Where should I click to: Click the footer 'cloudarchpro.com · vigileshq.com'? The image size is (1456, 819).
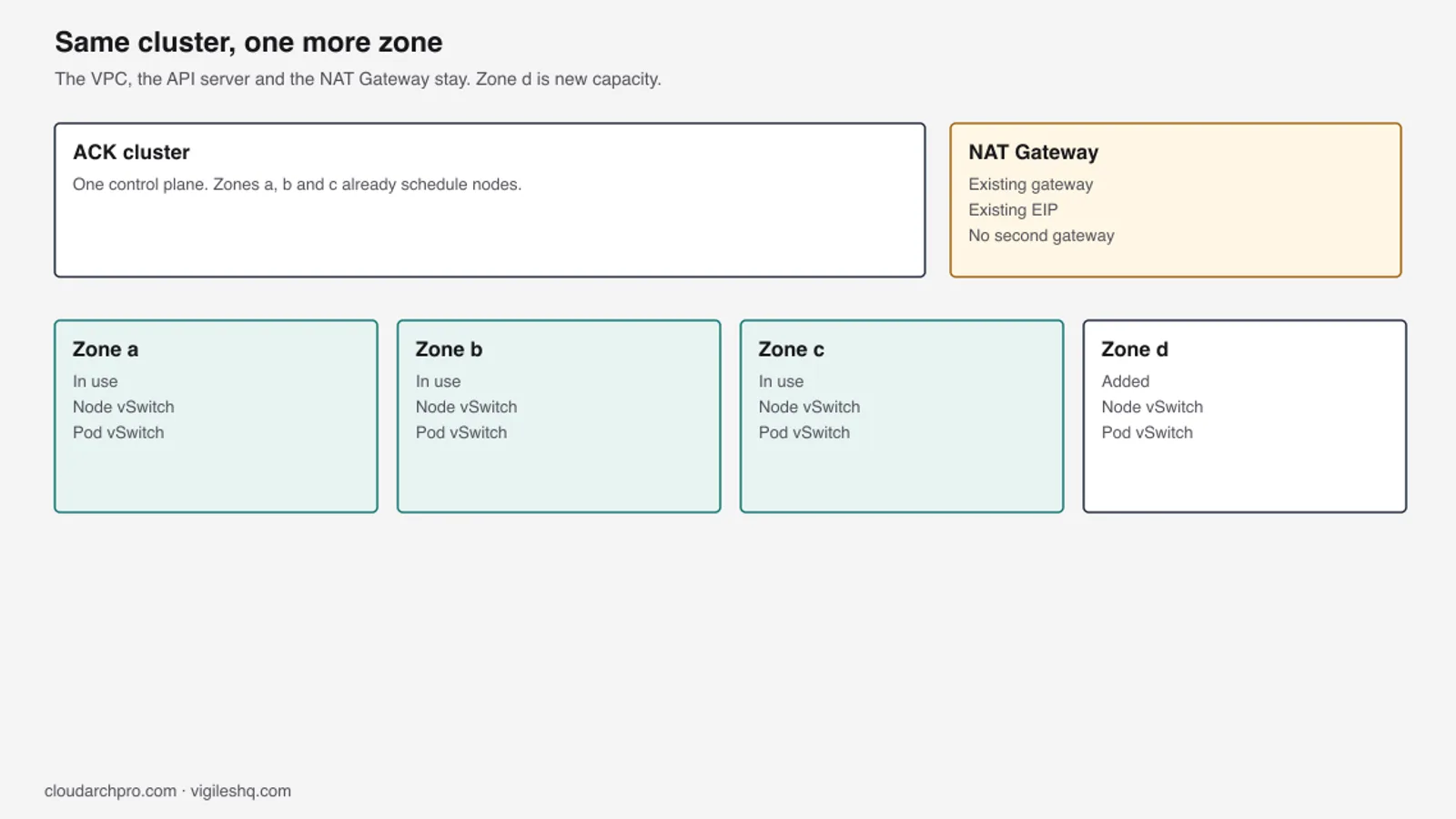167,791
